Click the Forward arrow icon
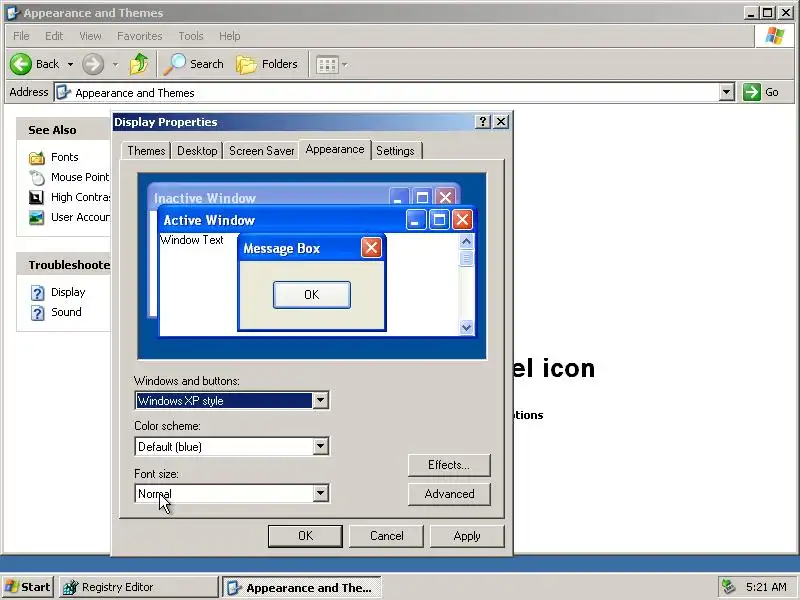Viewport: 800px width, 600px height. (x=93, y=64)
